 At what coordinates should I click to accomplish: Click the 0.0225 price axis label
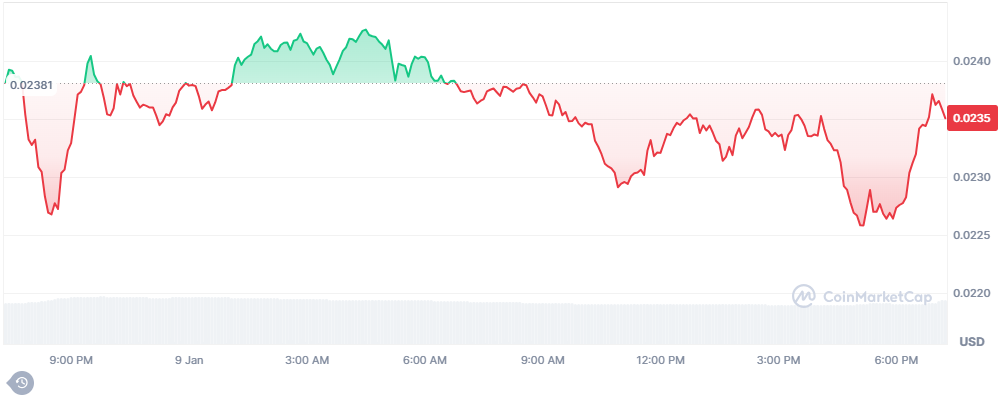[x=971, y=236]
